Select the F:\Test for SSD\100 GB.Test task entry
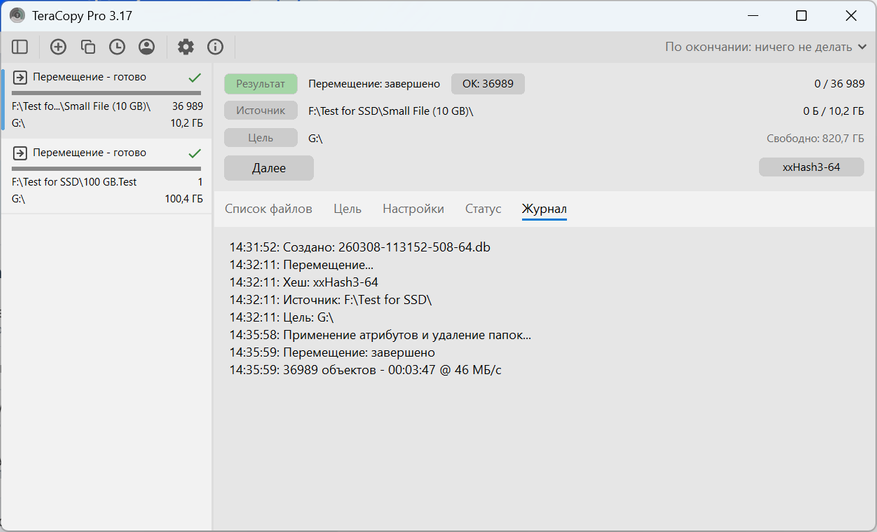 (106, 176)
